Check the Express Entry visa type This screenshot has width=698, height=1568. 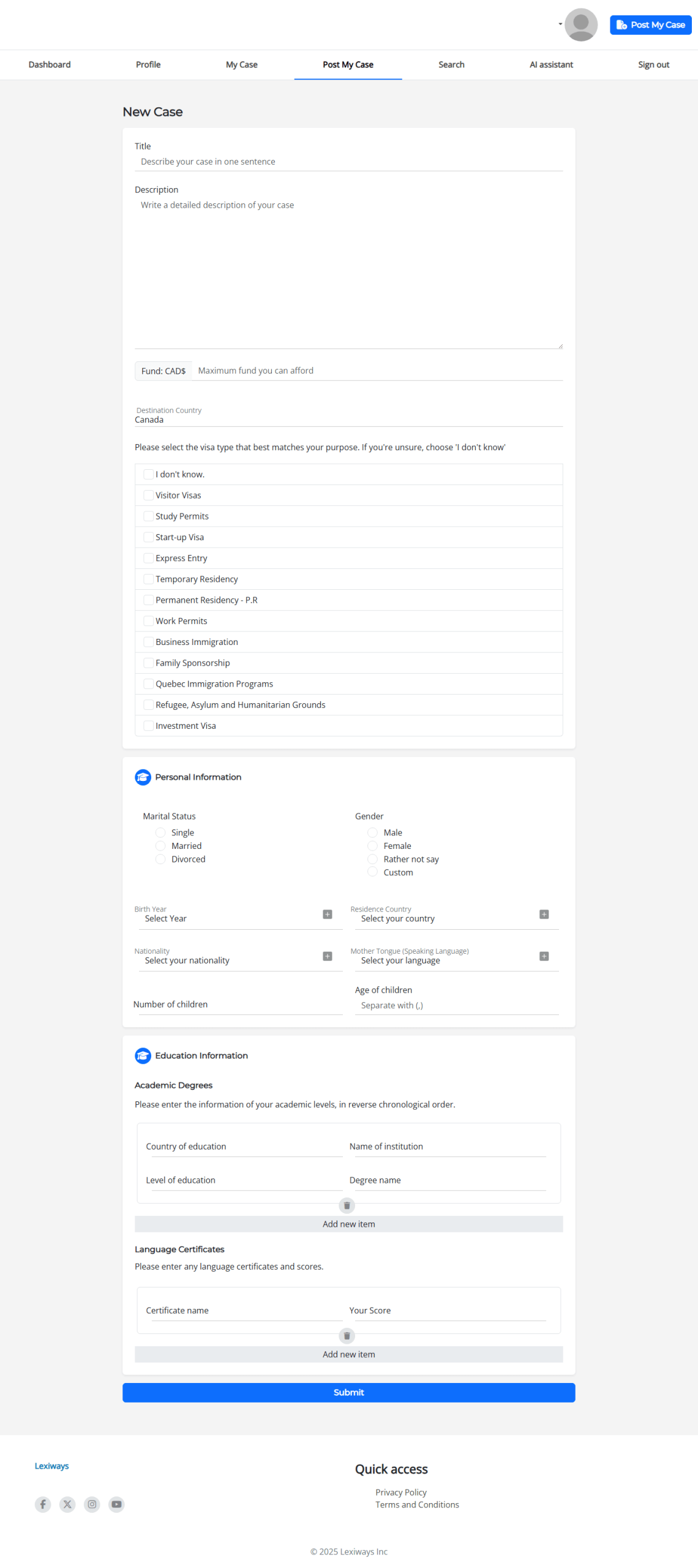click(148, 558)
